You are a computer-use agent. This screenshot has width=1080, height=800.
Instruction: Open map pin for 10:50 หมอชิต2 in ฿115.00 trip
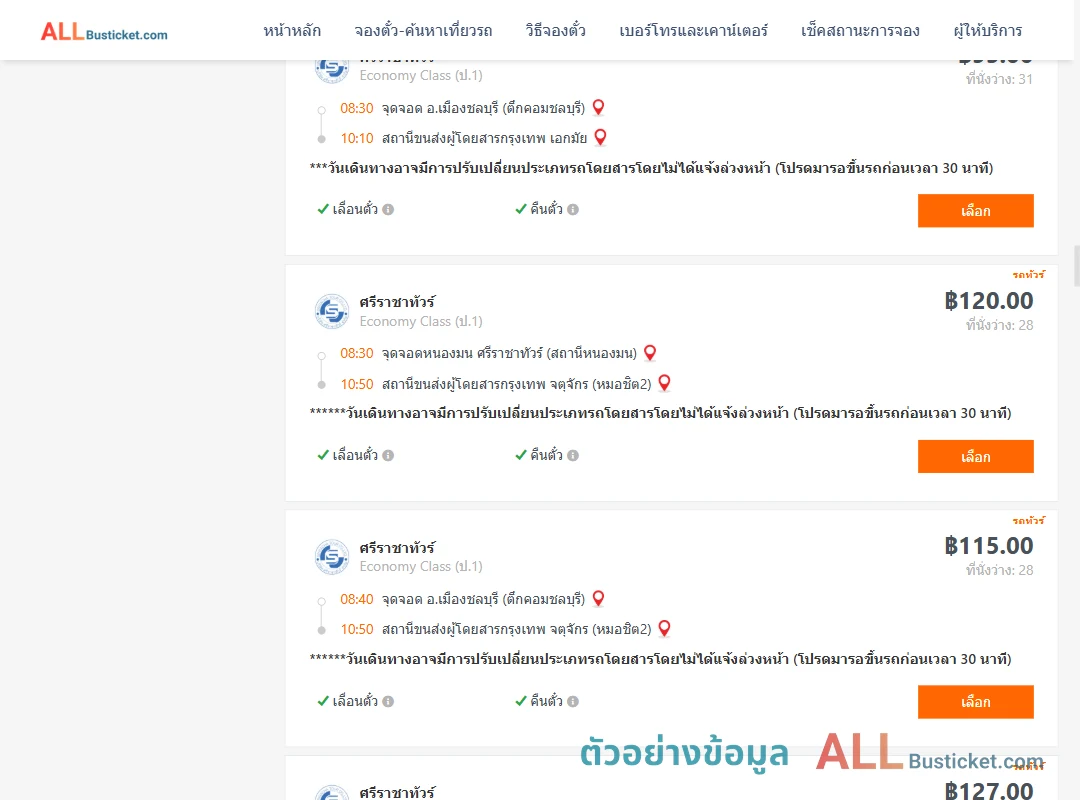(664, 628)
